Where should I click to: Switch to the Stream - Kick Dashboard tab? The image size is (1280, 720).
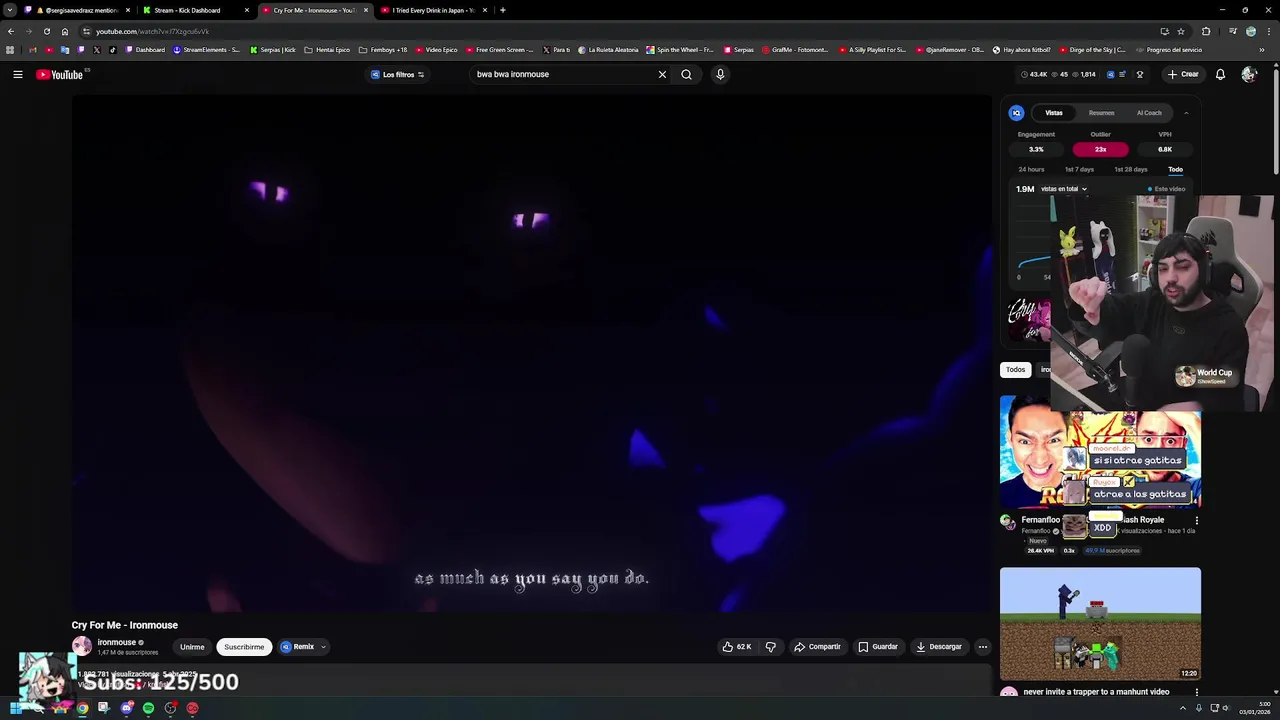click(x=193, y=10)
